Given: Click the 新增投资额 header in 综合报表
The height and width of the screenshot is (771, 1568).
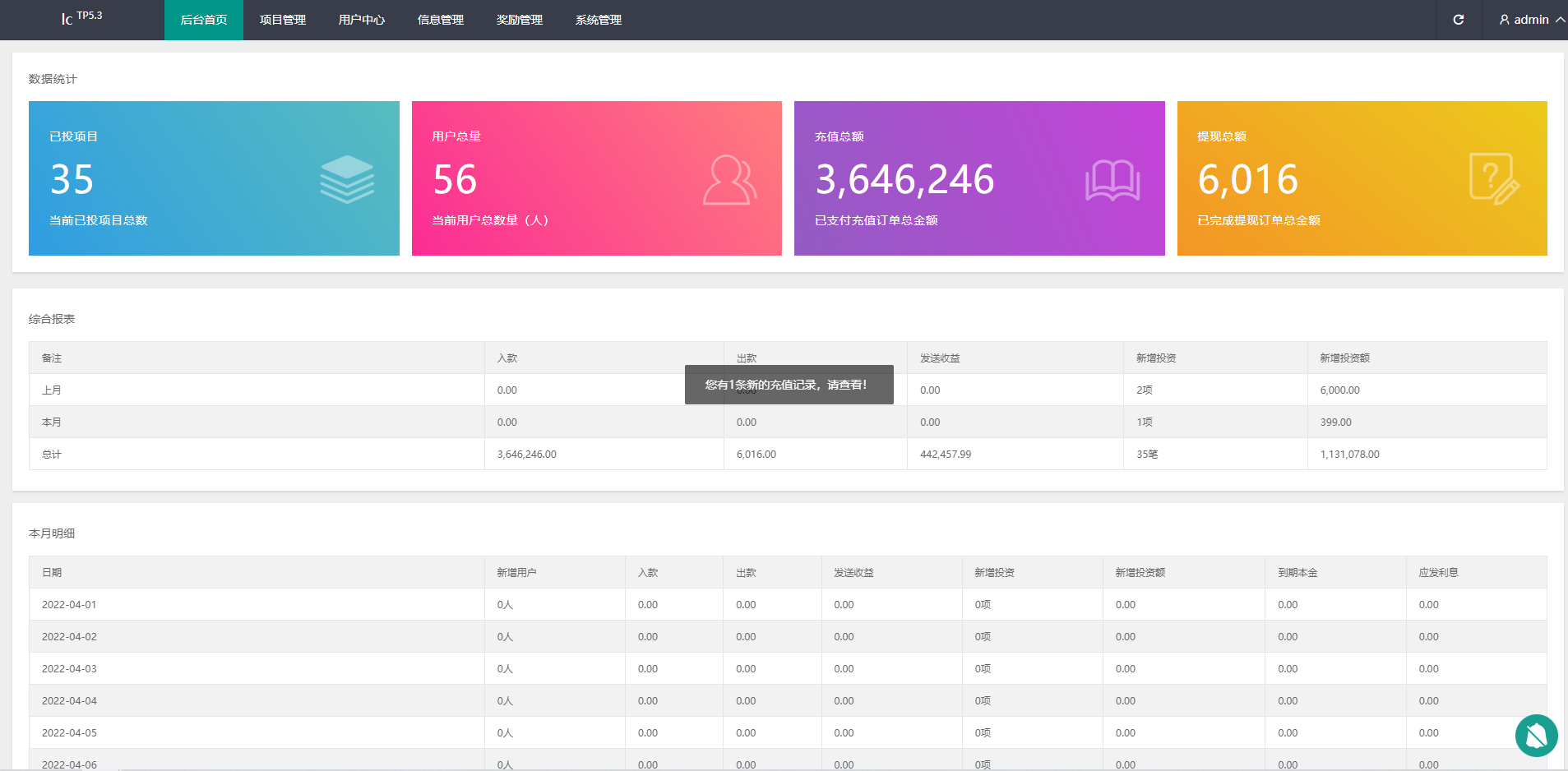Looking at the screenshot, I should (1344, 358).
